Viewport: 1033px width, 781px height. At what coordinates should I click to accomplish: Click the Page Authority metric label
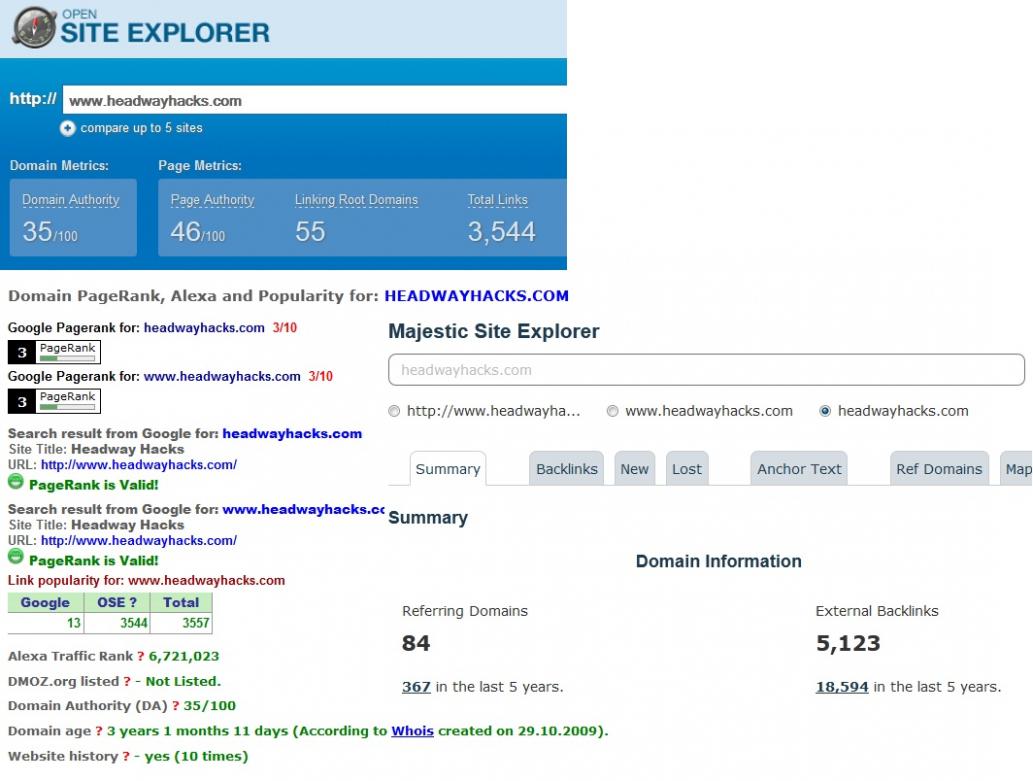tap(212, 200)
